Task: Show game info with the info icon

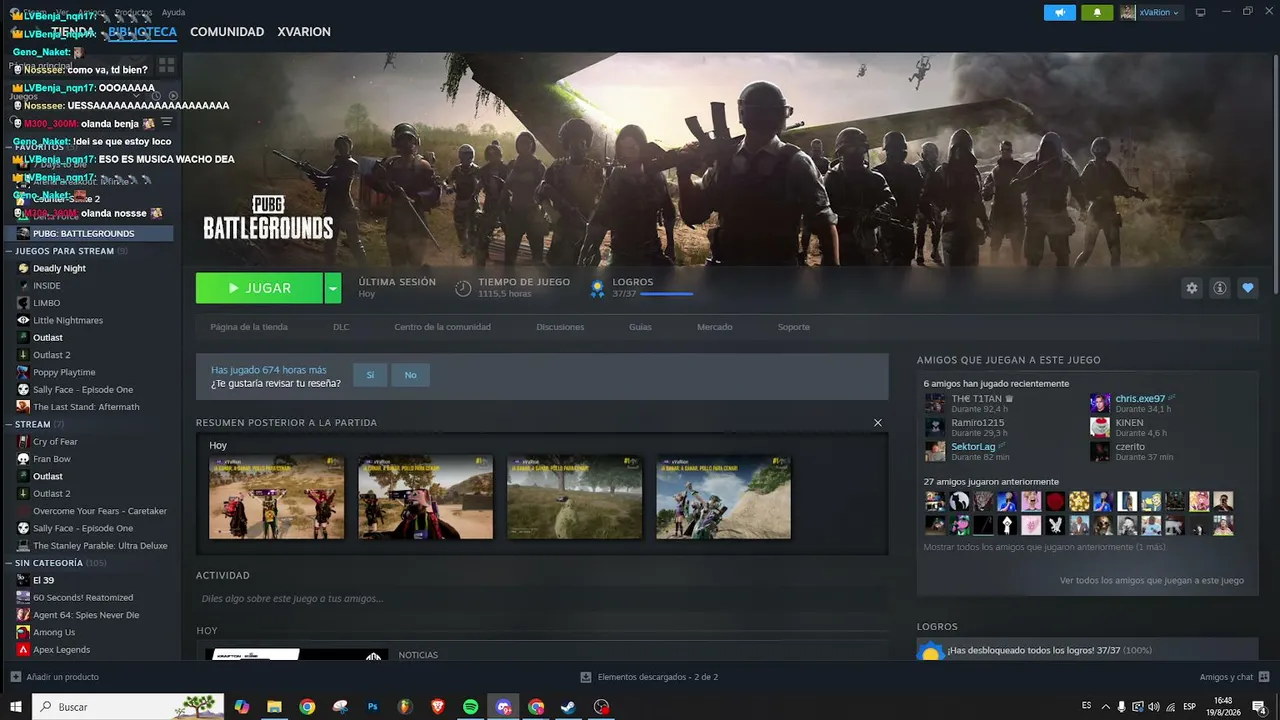Action: [1219, 288]
